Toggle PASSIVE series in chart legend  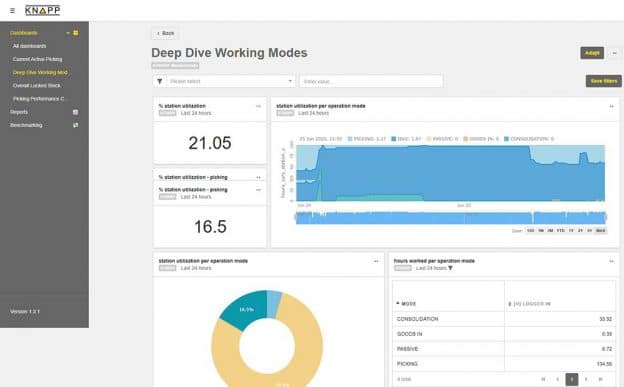tap(442, 139)
